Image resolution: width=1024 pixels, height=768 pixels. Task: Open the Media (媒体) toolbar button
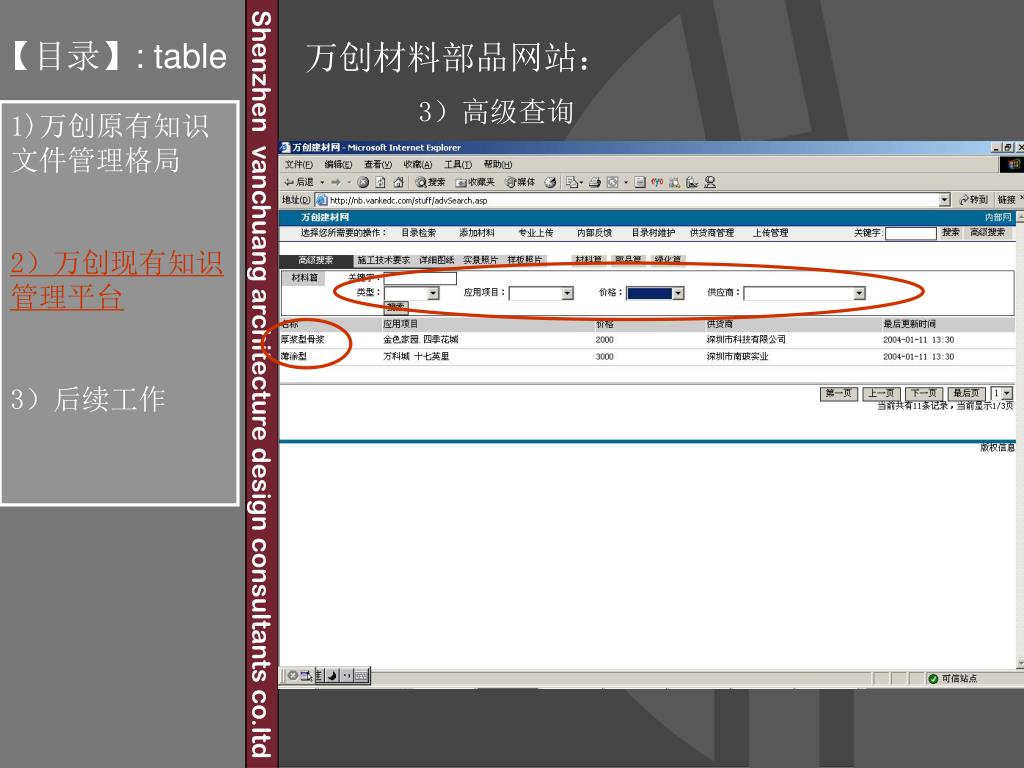tap(520, 182)
